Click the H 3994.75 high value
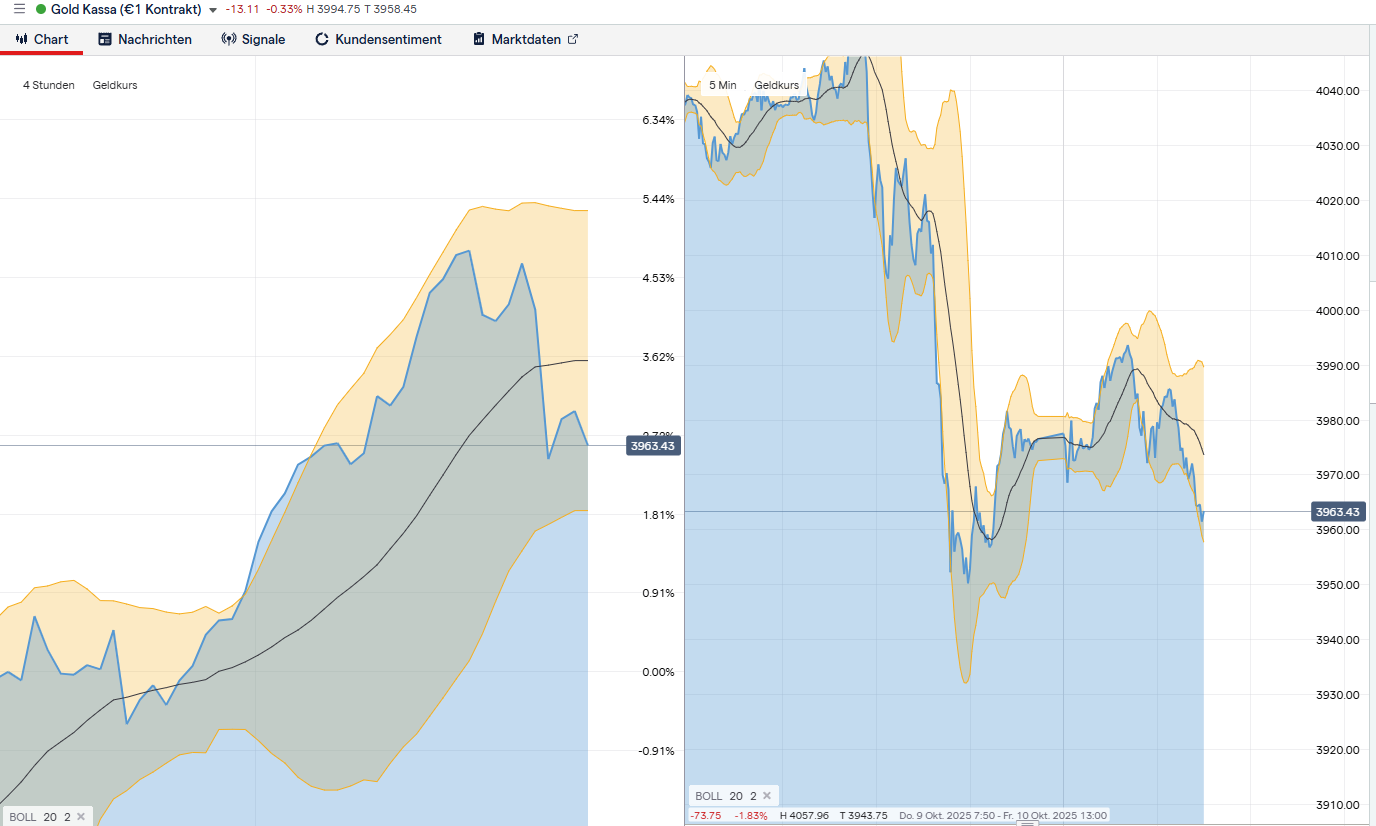Screen dimensions: 1376x826 (x=334, y=9)
